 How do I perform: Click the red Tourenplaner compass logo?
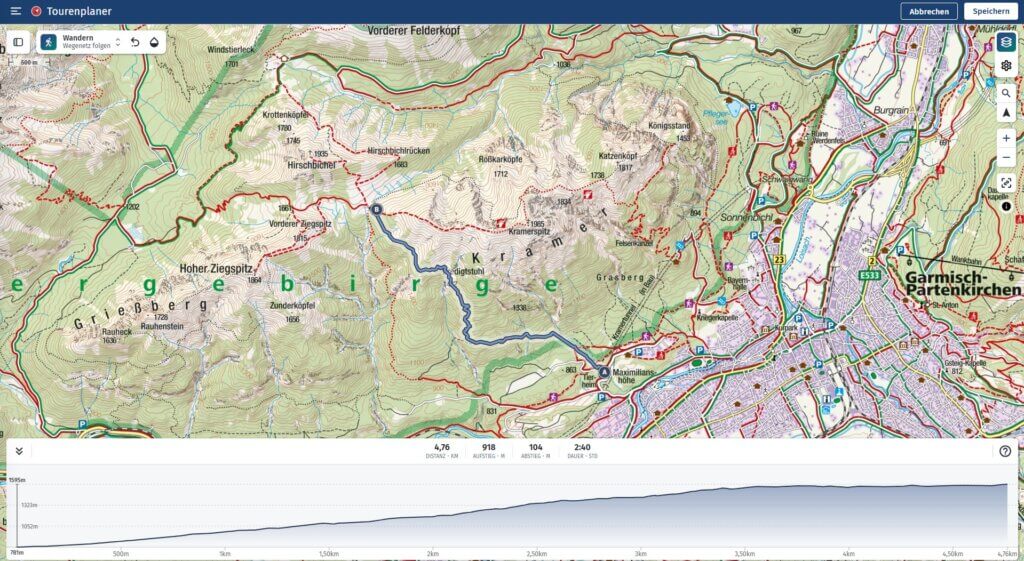point(36,11)
